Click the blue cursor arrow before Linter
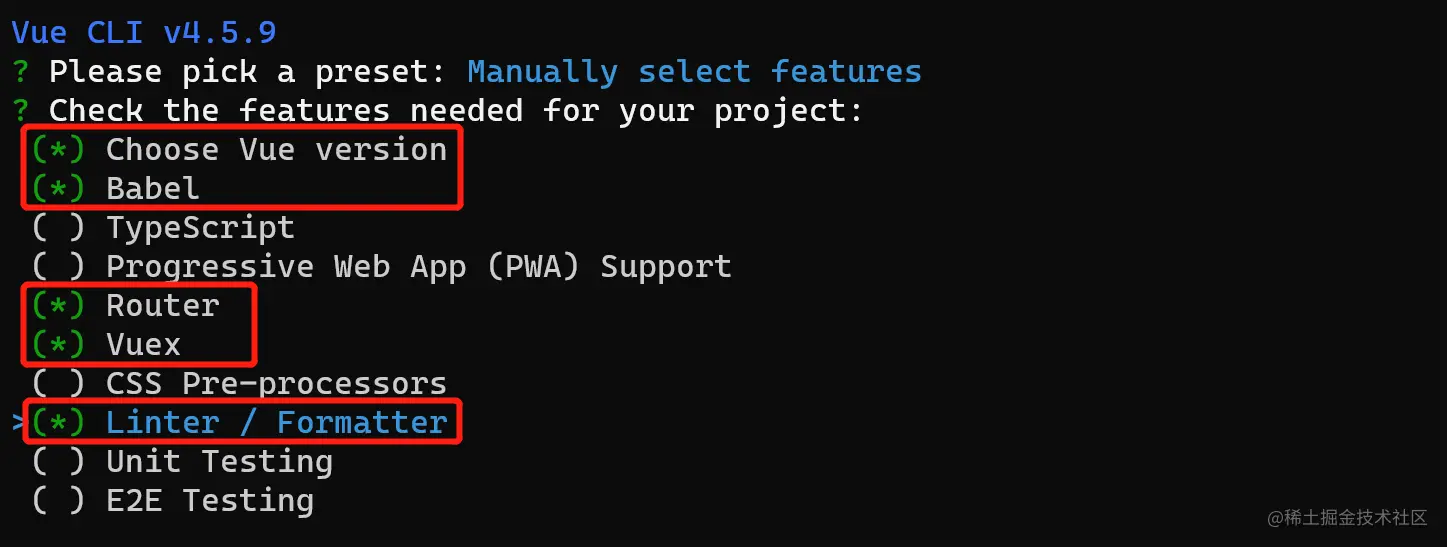 [20, 423]
